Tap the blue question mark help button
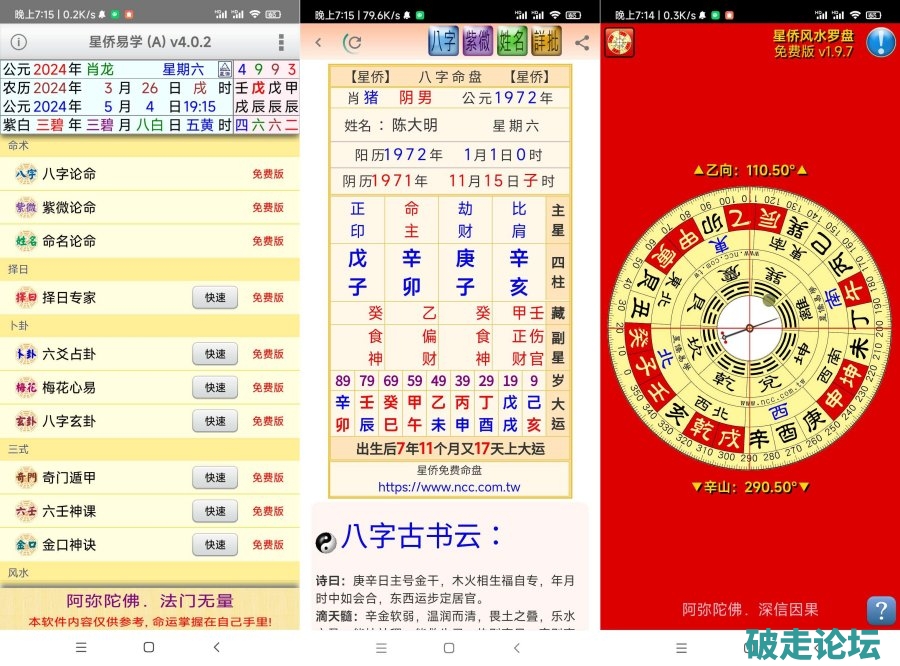 click(880, 610)
